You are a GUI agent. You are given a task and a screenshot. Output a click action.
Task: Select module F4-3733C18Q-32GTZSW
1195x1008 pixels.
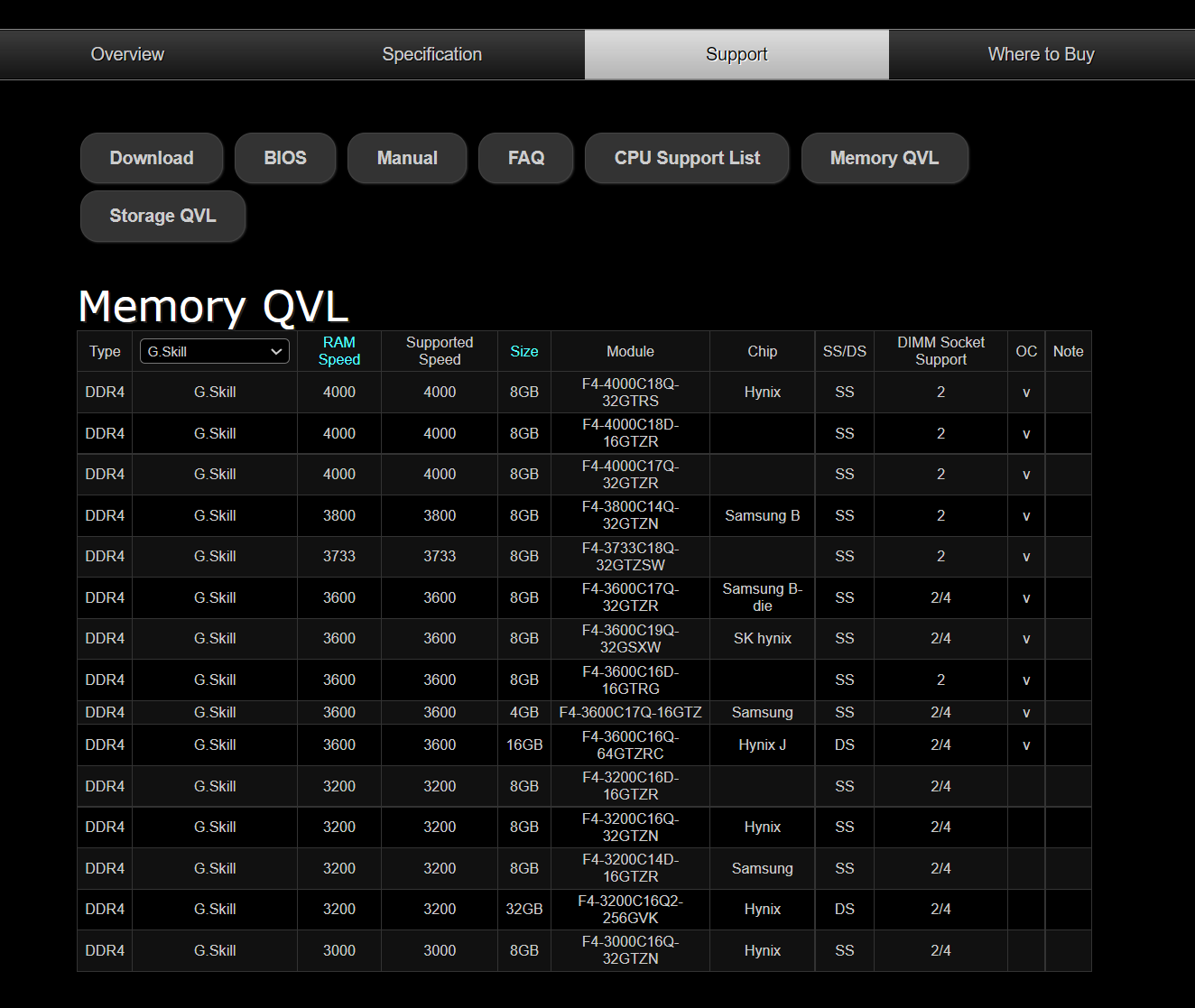[630, 557]
